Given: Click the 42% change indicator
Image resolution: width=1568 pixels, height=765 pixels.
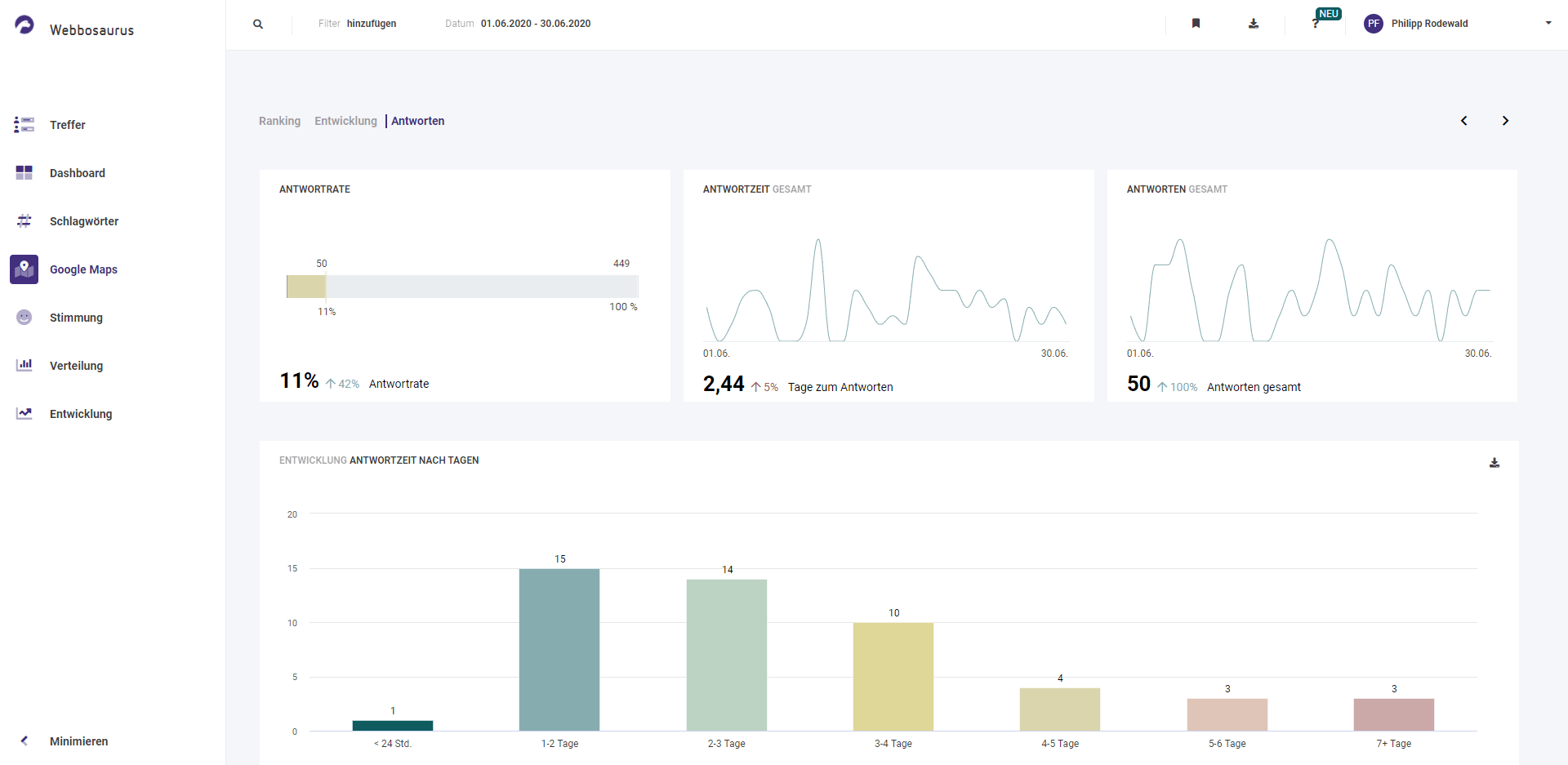Looking at the screenshot, I should coord(343,384).
